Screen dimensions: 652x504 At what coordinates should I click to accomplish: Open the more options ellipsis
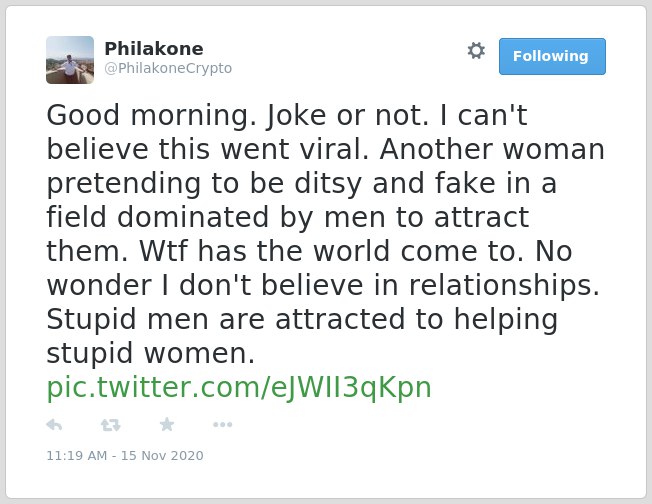[222, 425]
